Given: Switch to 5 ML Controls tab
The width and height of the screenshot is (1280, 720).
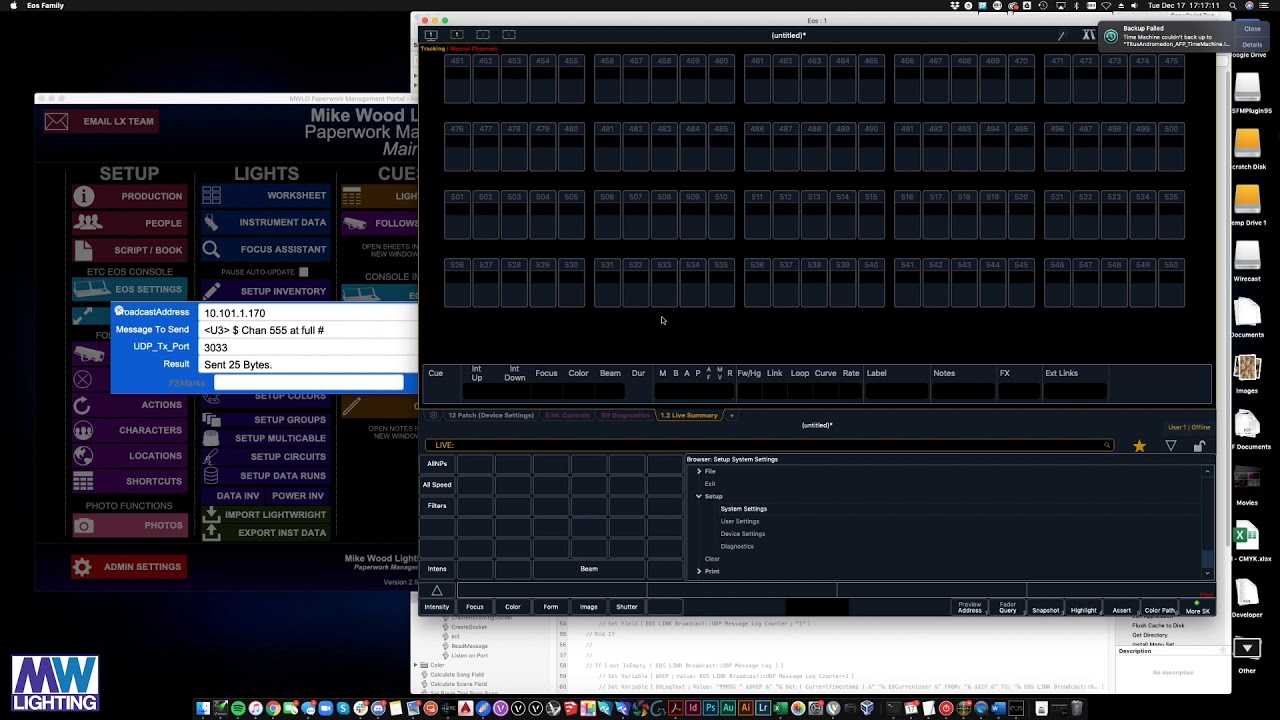Looking at the screenshot, I should [x=568, y=415].
